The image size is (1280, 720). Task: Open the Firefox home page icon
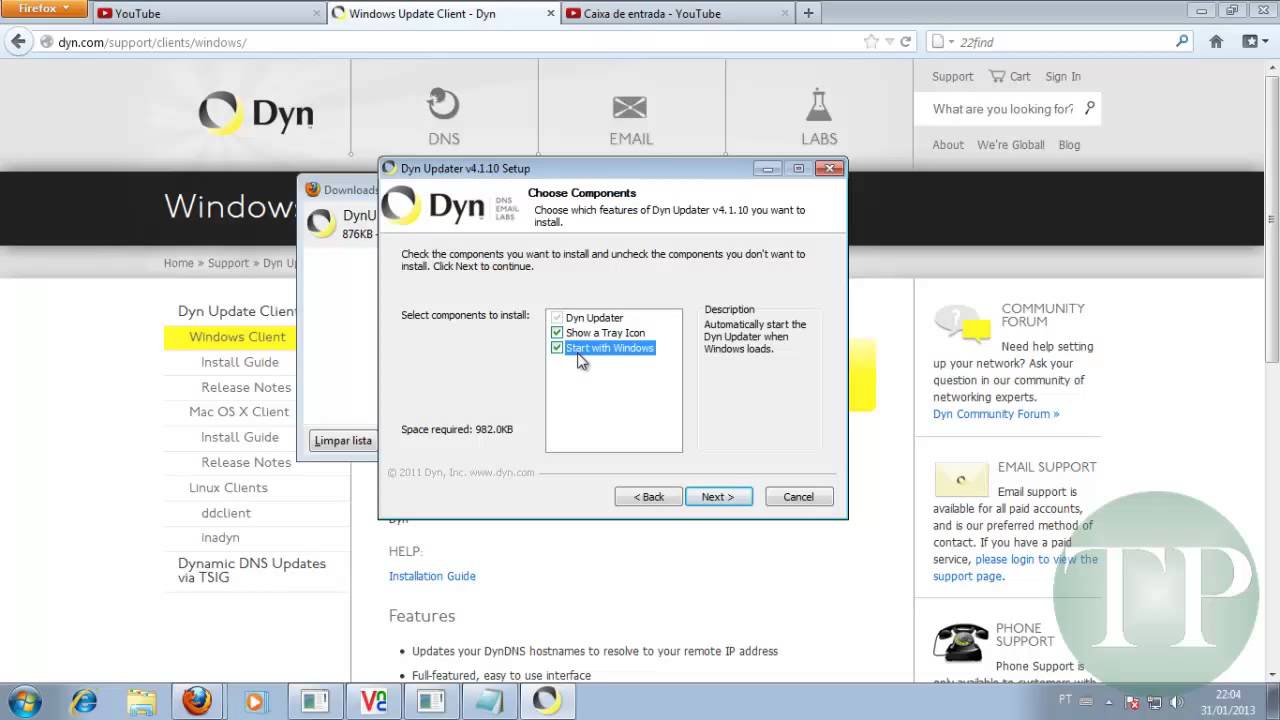[x=1216, y=42]
